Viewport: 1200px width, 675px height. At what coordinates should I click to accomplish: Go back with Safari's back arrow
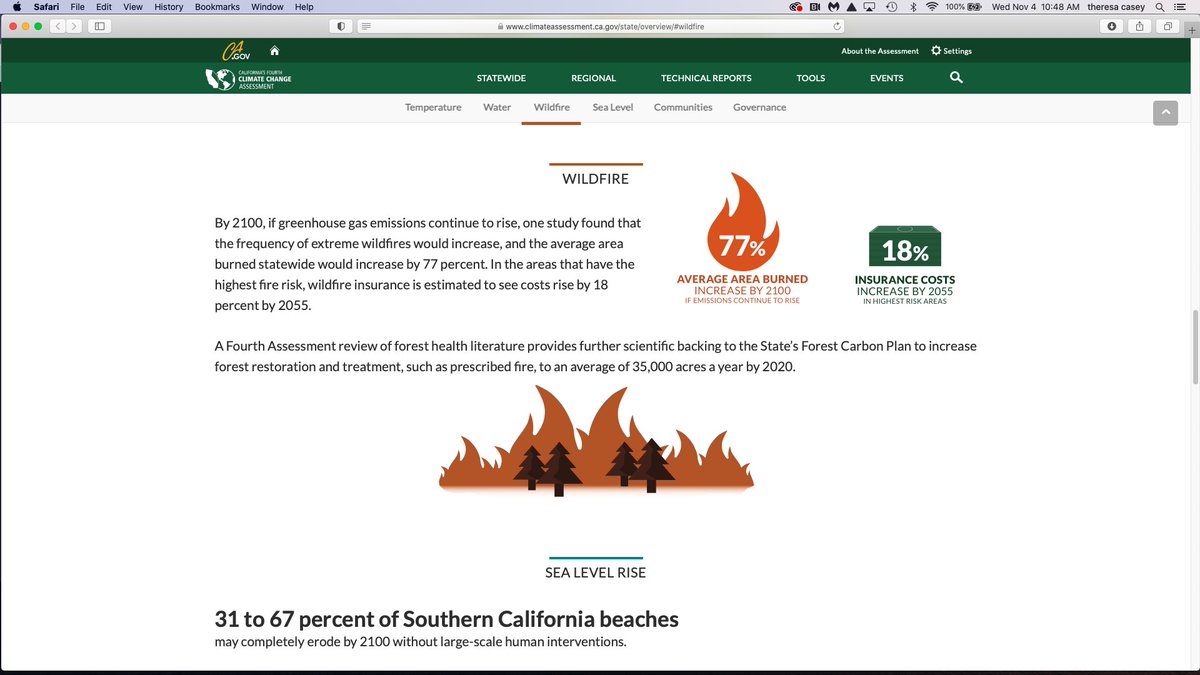(x=58, y=26)
